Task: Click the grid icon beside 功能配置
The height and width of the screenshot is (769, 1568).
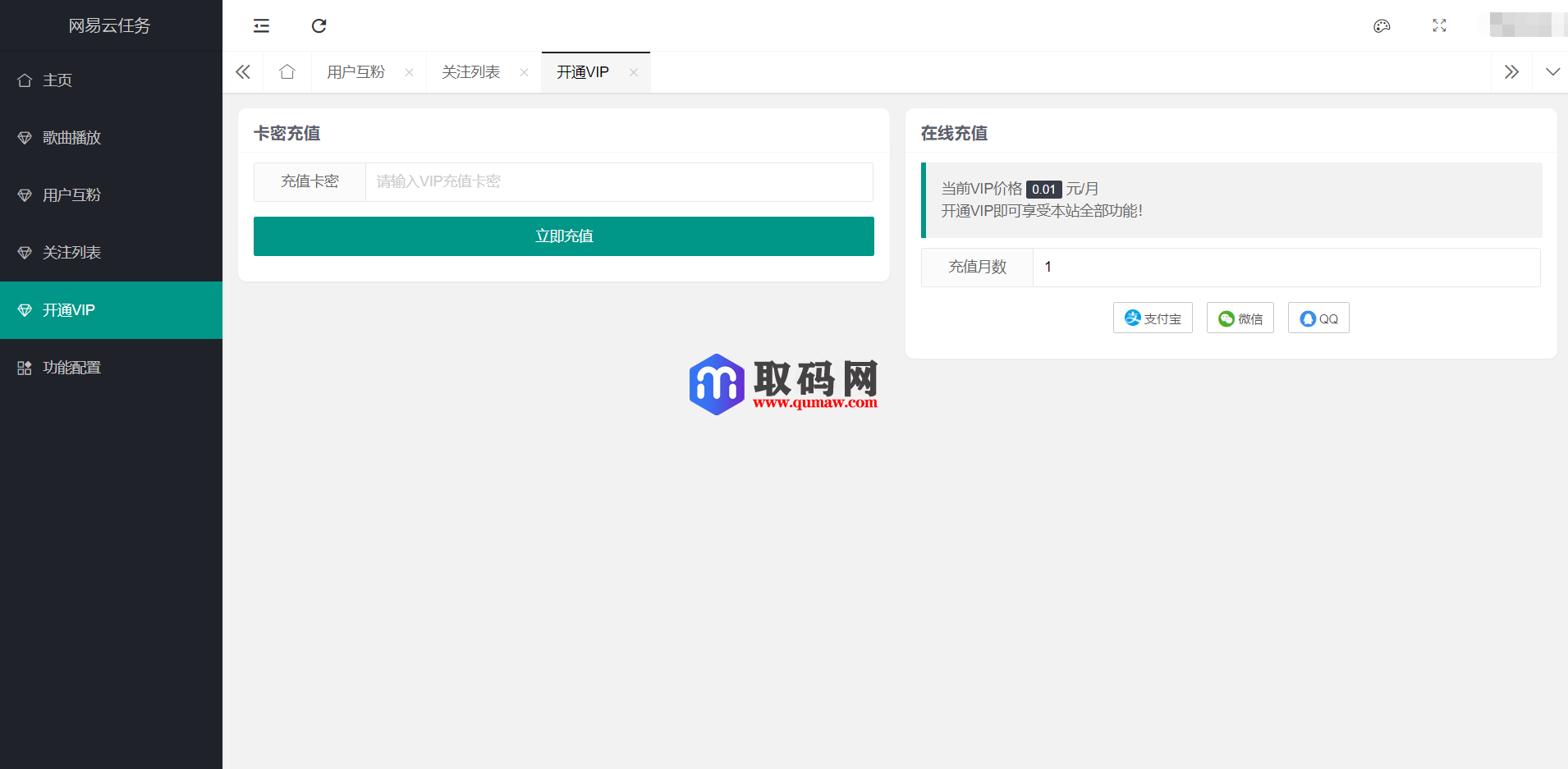Action: click(x=25, y=368)
